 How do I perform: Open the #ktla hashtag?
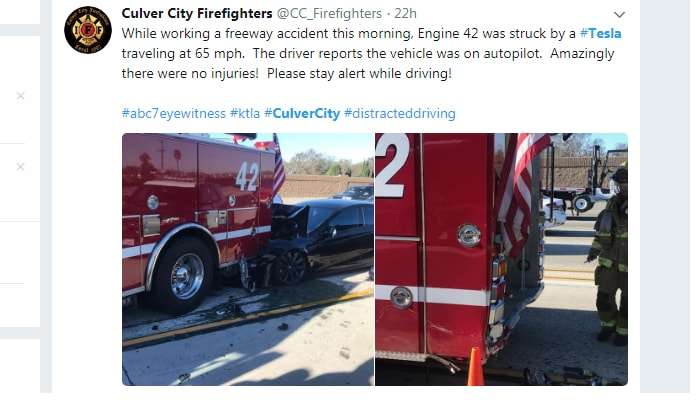(x=245, y=114)
